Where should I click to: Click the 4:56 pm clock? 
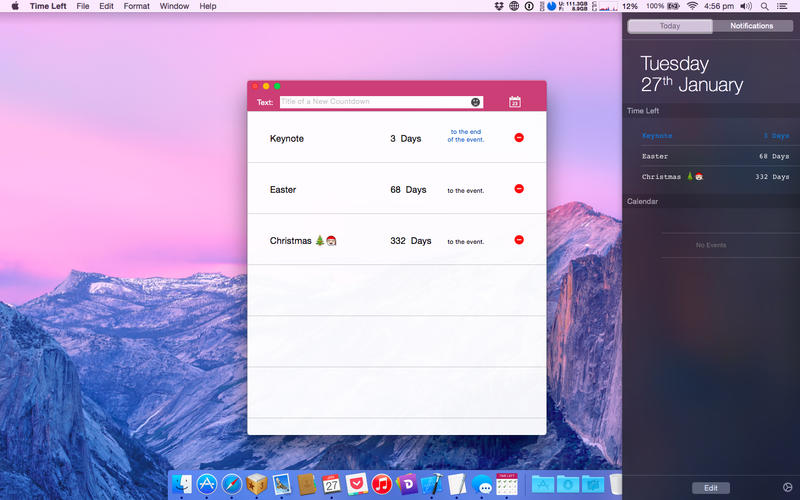point(719,6)
